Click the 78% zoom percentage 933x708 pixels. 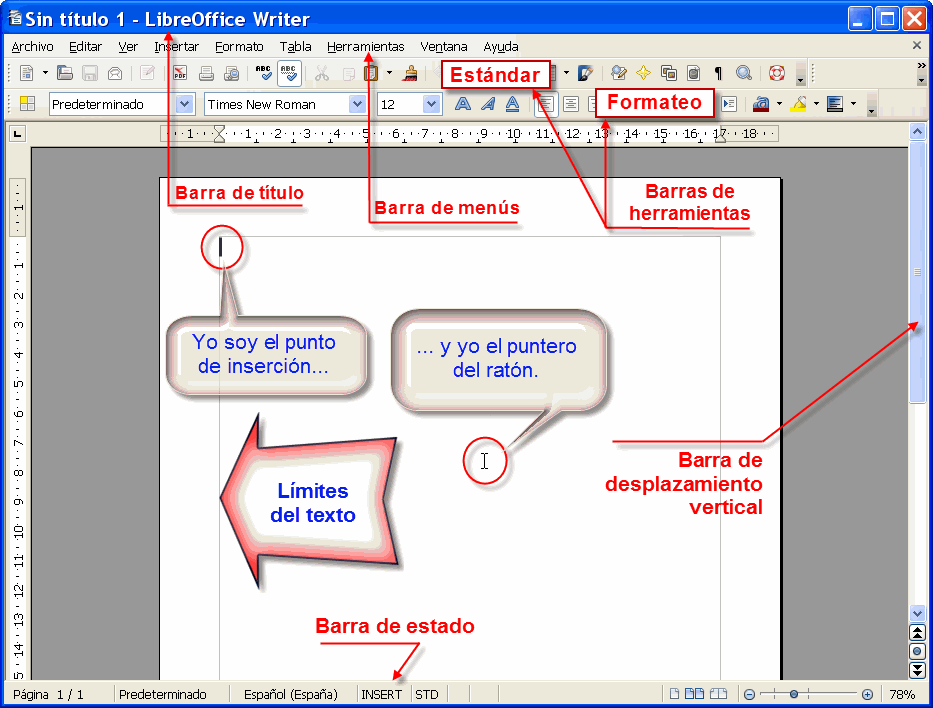pyautogui.click(x=902, y=694)
